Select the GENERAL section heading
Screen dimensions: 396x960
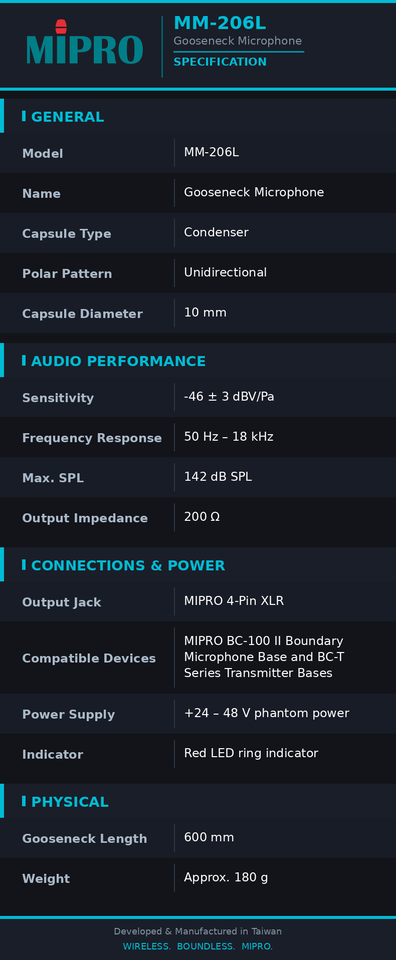tap(67, 117)
